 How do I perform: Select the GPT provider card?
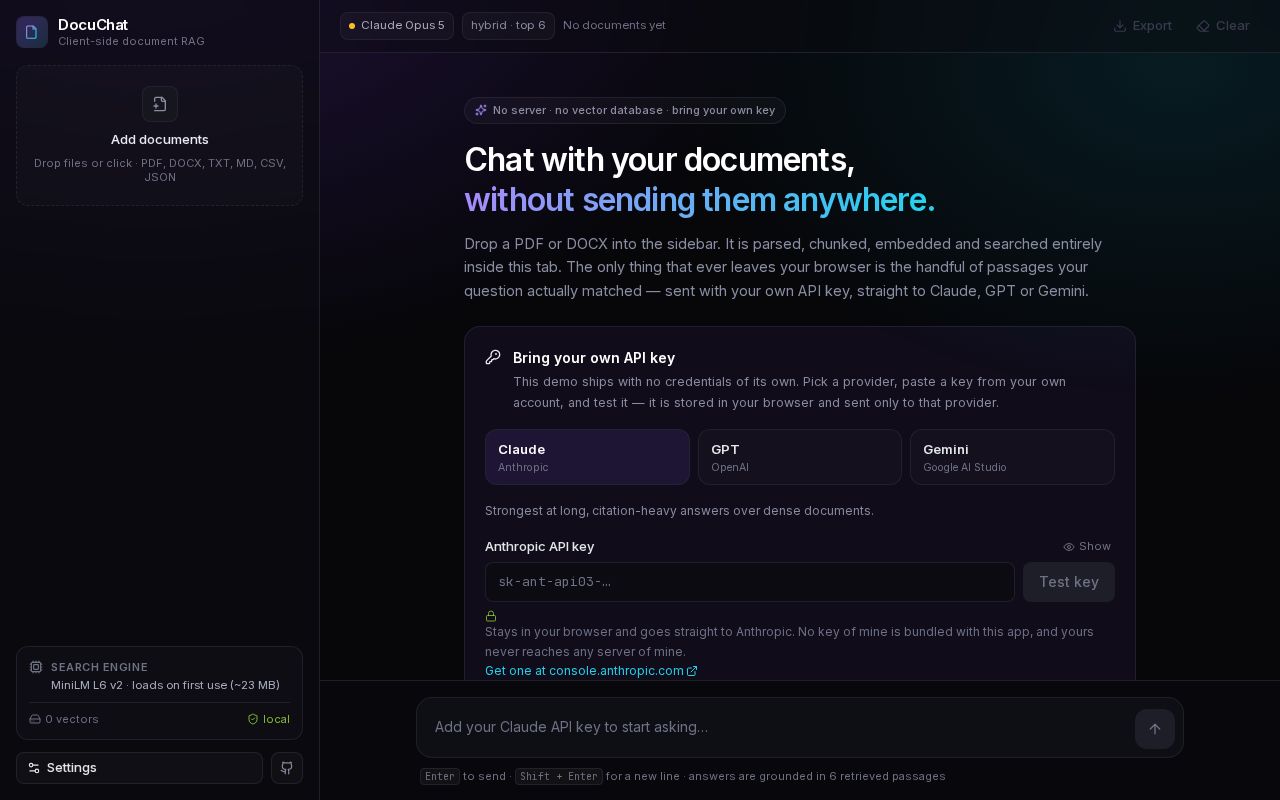coord(800,457)
